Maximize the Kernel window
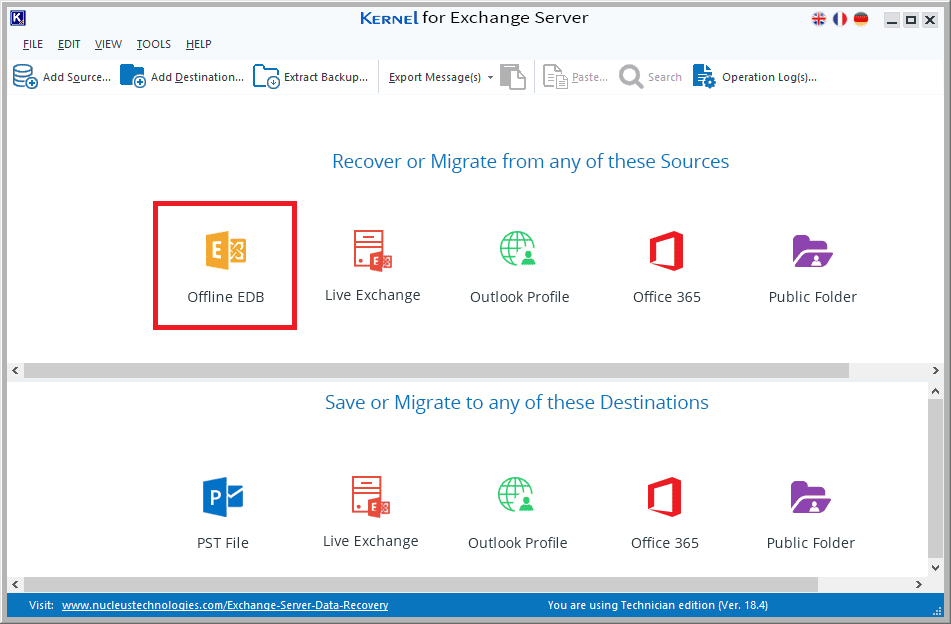951x624 pixels. point(911,20)
